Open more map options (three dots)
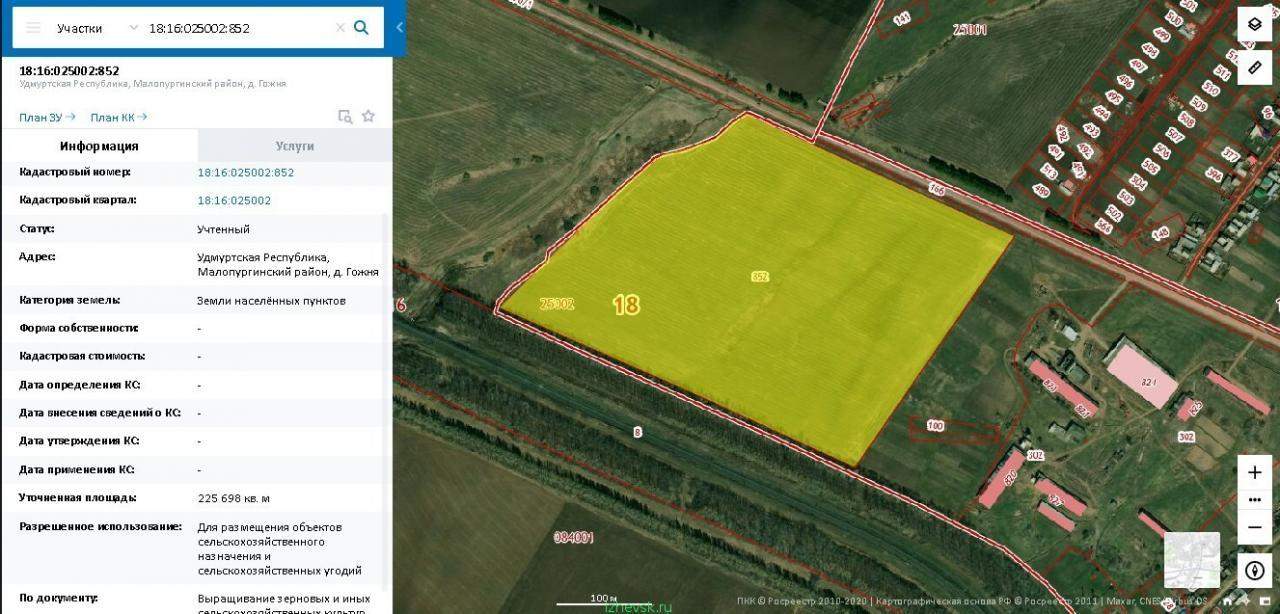Image resolution: width=1280 pixels, height=614 pixels. tap(1255, 499)
